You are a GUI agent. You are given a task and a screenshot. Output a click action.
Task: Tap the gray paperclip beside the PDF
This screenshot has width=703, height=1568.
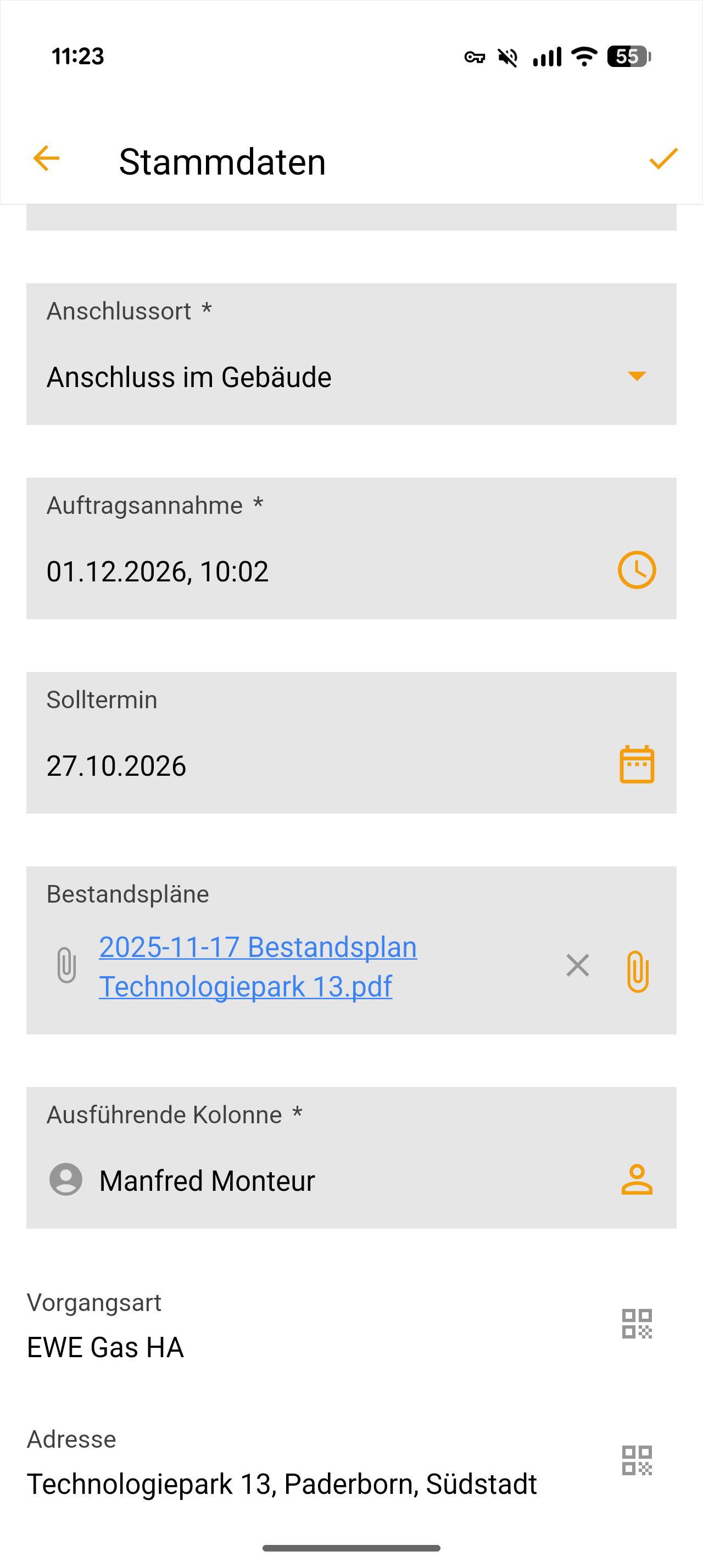[66, 965]
